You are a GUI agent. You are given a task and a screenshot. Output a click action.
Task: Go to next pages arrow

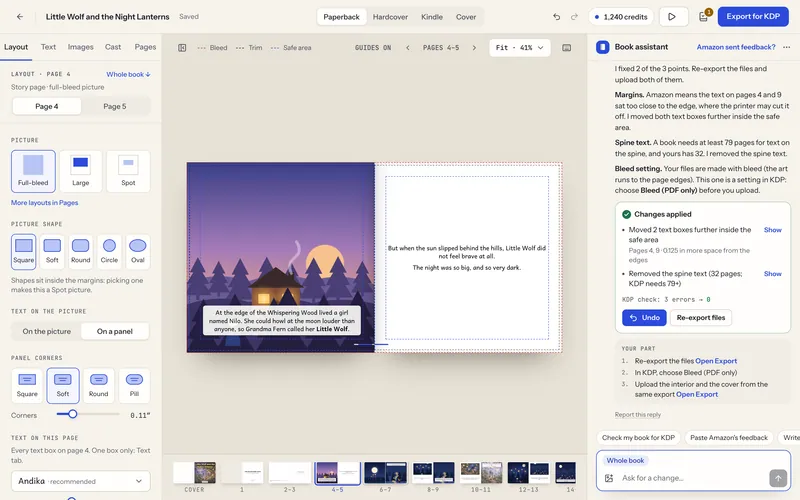click(x=474, y=48)
